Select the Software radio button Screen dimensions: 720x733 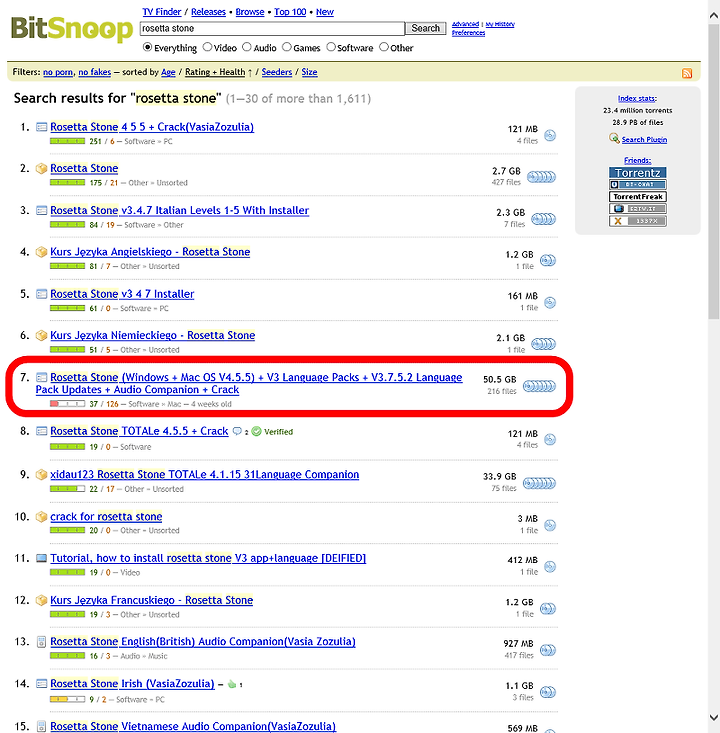coord(331,47)
